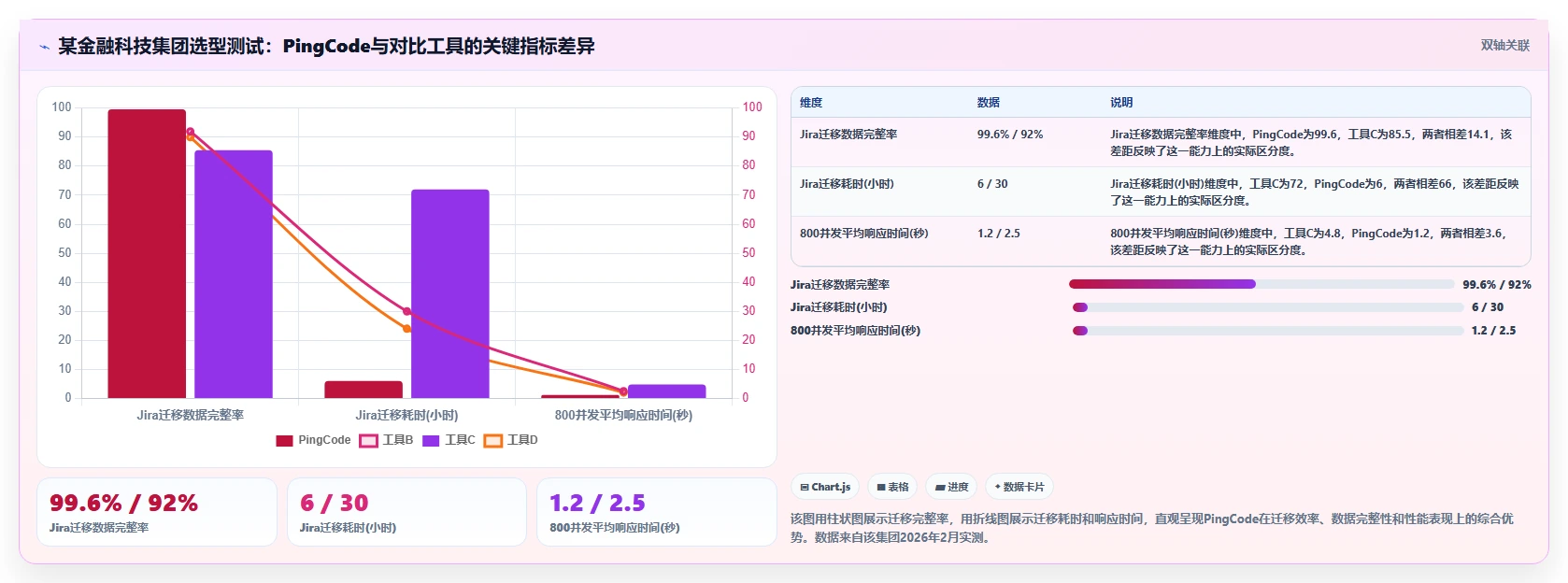The image size is (1568, 583).
Task: Click progress value 6 / 30
Action: pyautogui.click(x=1488, y=307)
